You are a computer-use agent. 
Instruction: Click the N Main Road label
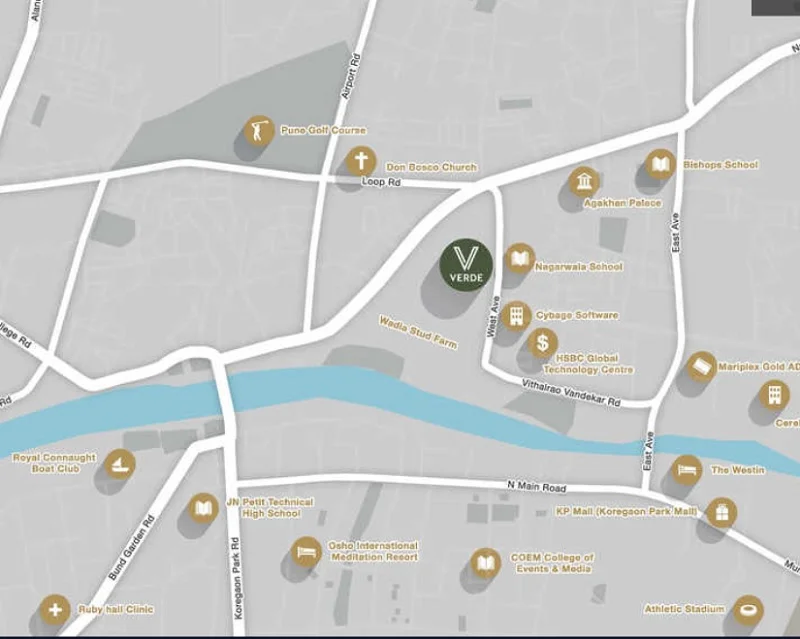[x=537, y=486]
